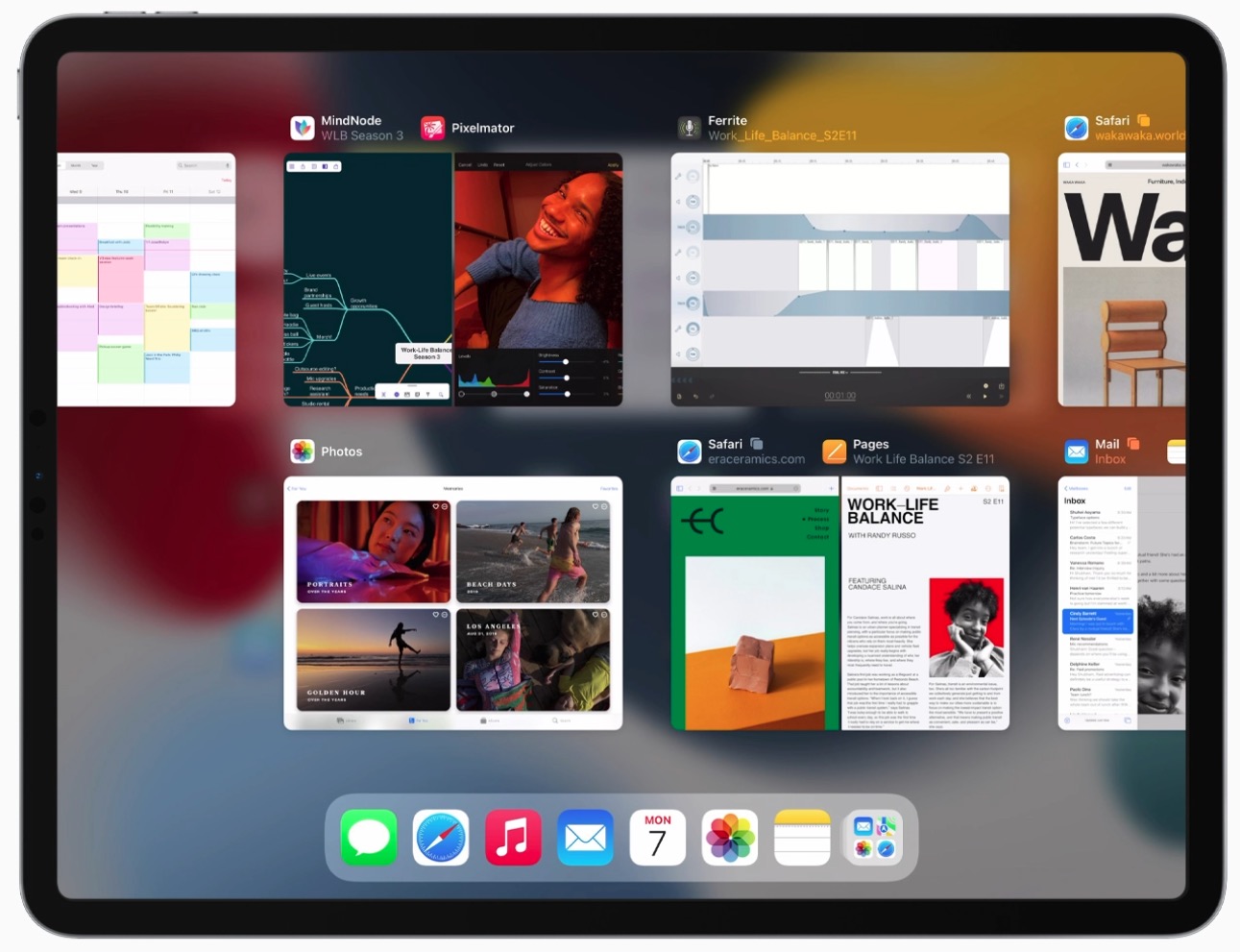
Task: Favorite the Portraits memory with its heart
Action: (435, 506)
